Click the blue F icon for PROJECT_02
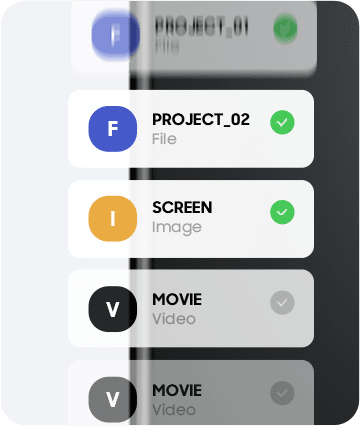Image resolution: width=360 pixels, height=426 pixels. (113, 129)
